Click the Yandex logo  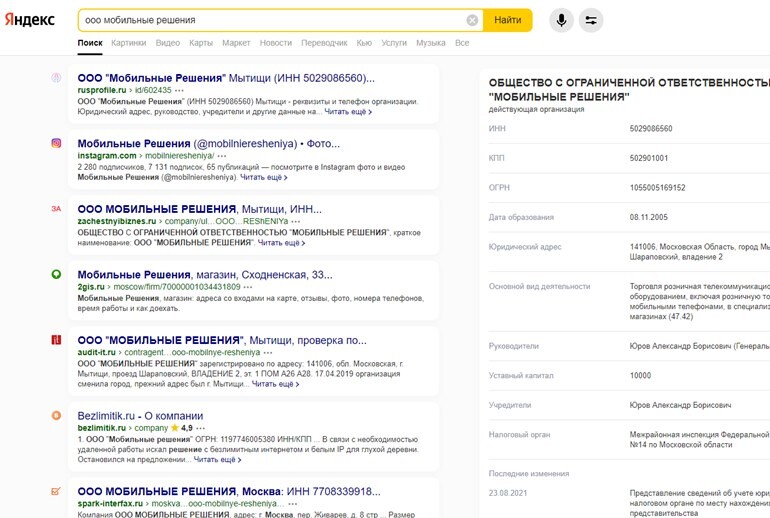point(29,21)
